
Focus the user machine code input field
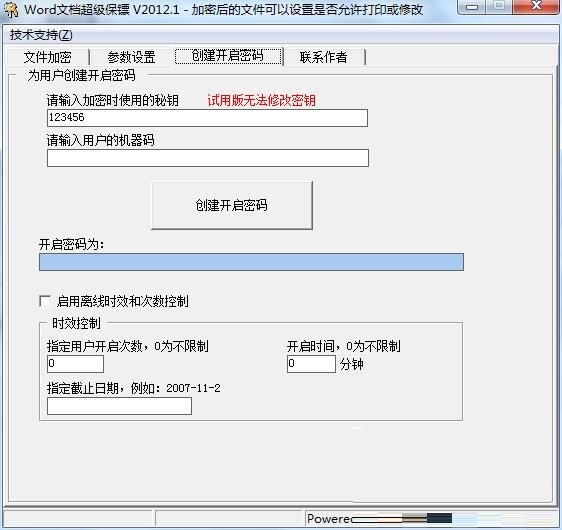click(x=208, y=158)
